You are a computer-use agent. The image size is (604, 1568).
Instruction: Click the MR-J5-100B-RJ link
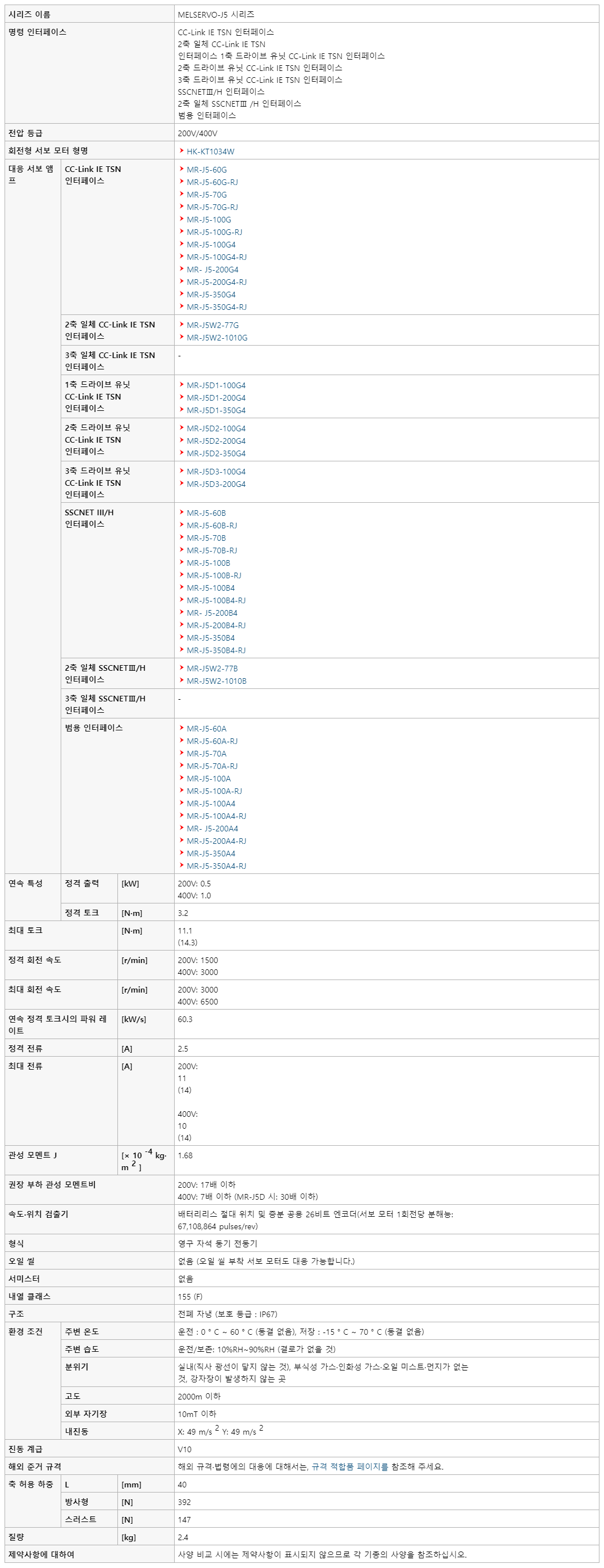(x=214, y=575)
